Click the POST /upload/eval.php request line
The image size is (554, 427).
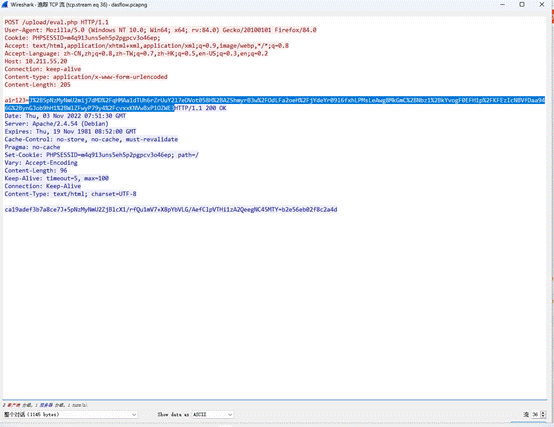(57, 22)
